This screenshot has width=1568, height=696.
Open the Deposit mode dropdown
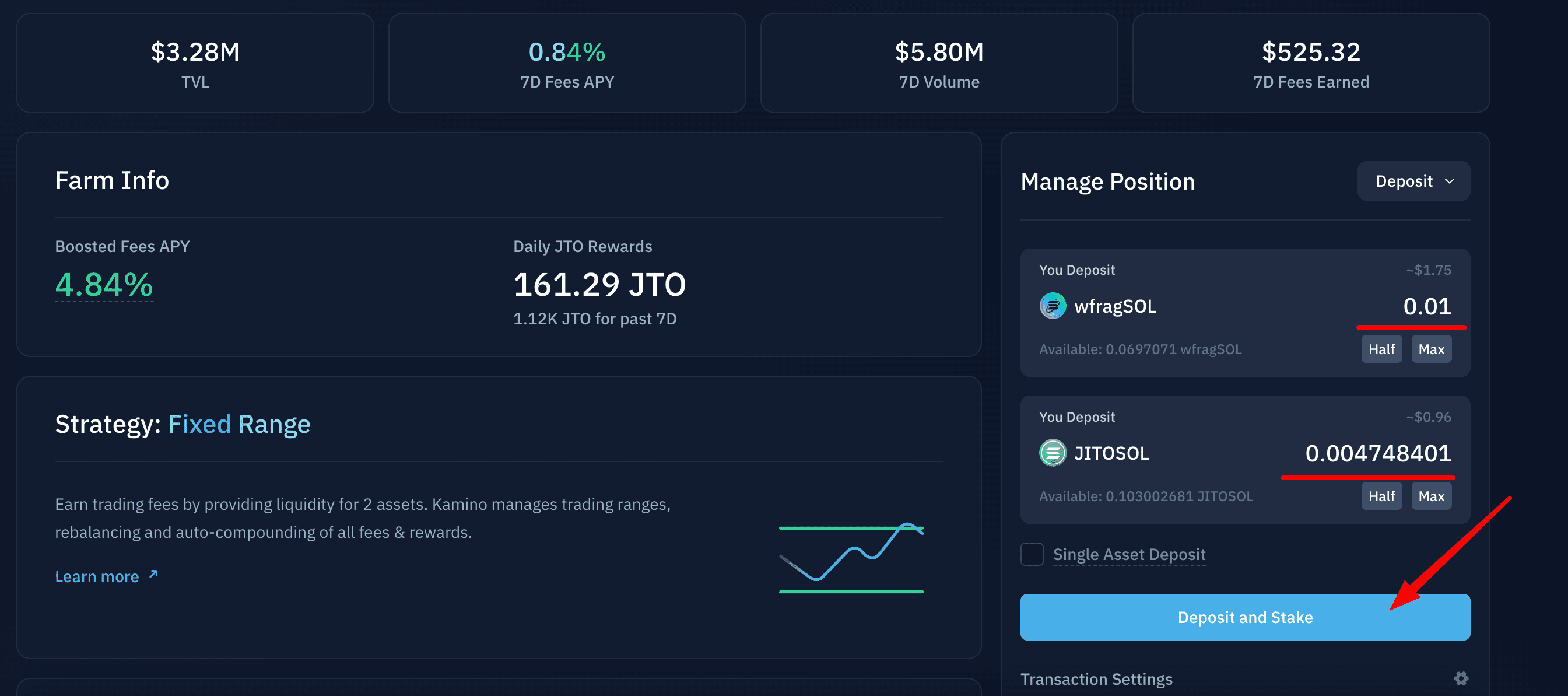point(1413,181)
